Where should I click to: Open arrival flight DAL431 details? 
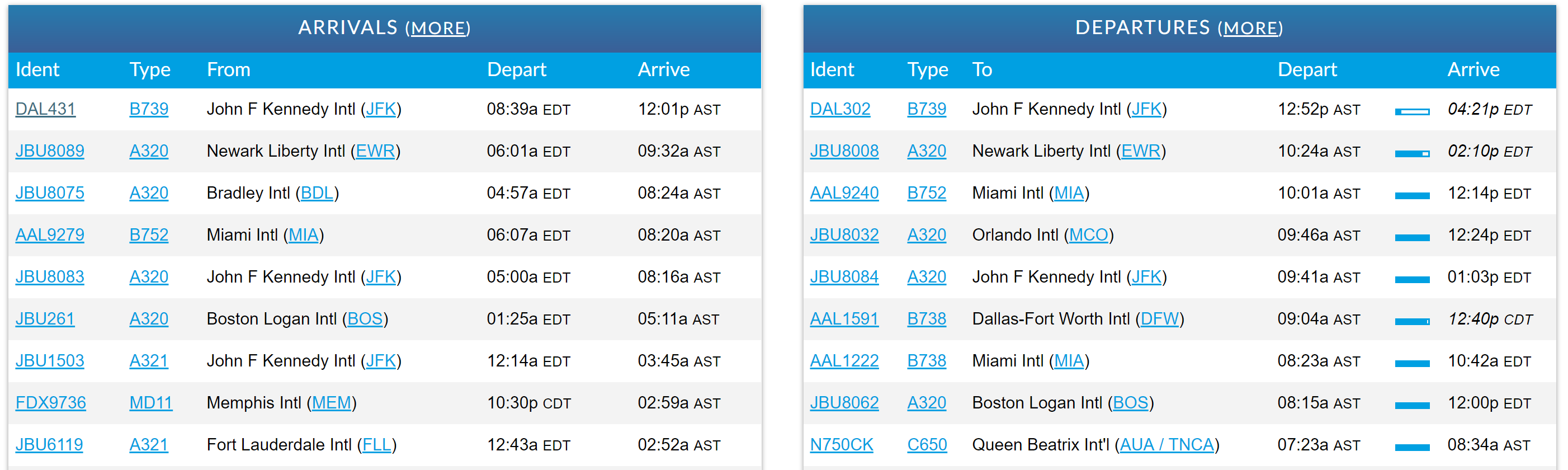point(45,109)
